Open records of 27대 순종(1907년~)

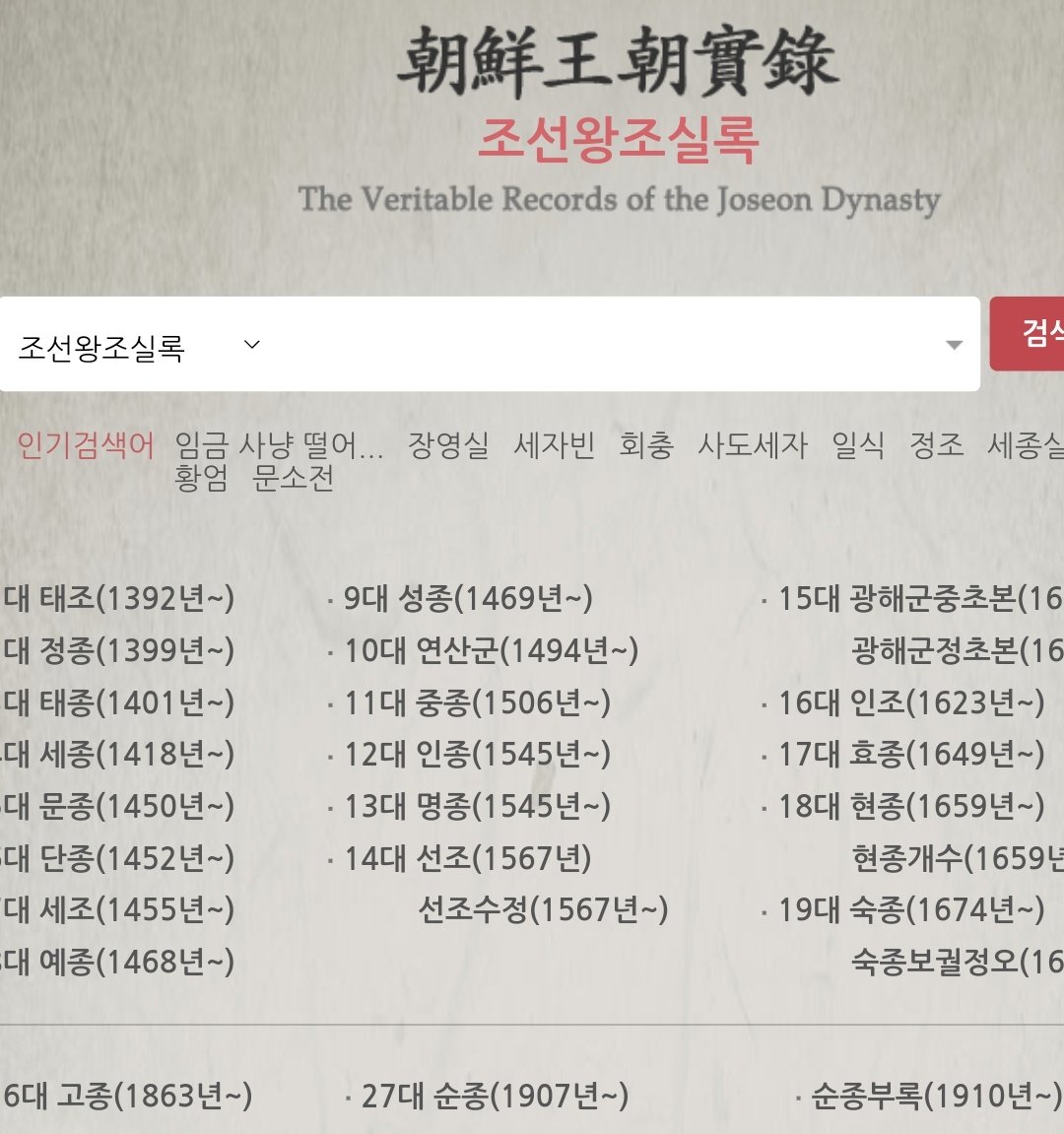495,1096
